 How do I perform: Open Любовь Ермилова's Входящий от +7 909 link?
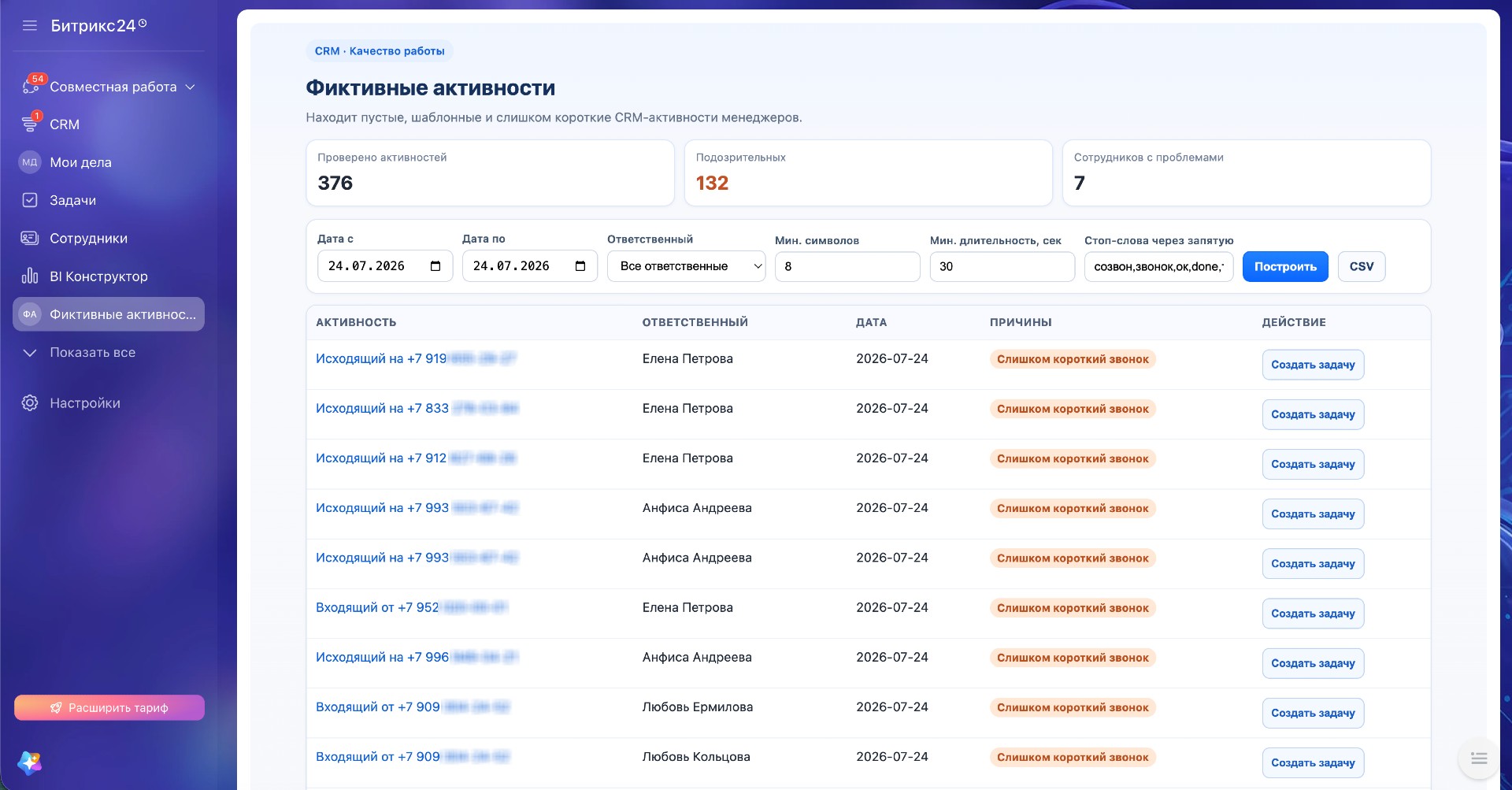pyautogui.click(x=413, y=707)
